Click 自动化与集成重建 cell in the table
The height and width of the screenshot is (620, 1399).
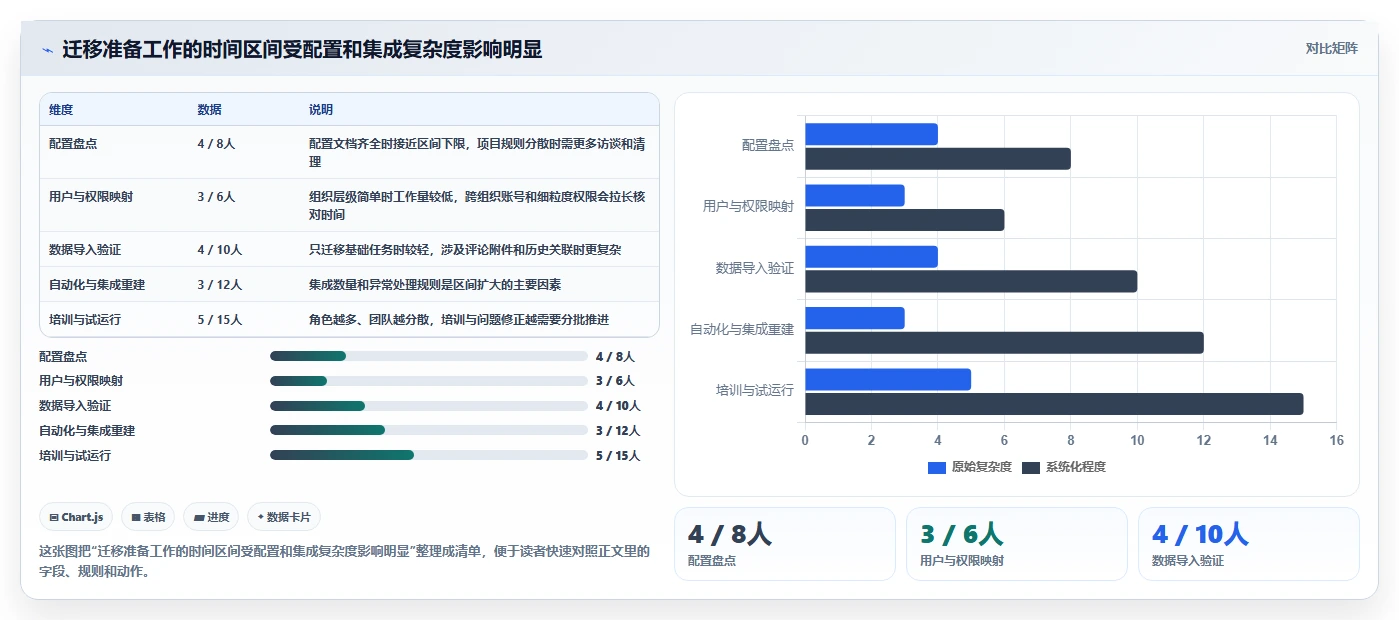pyautogui.click(x=97, y=285)
